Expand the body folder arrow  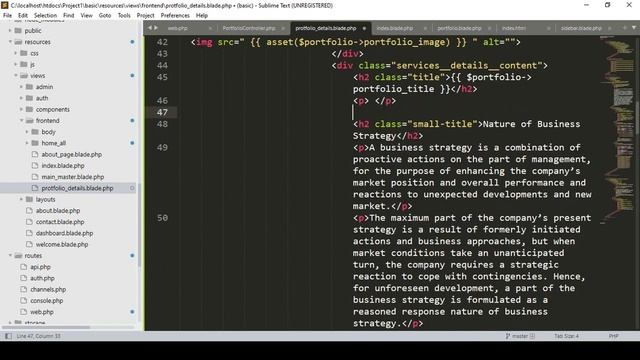click(27, 132)
